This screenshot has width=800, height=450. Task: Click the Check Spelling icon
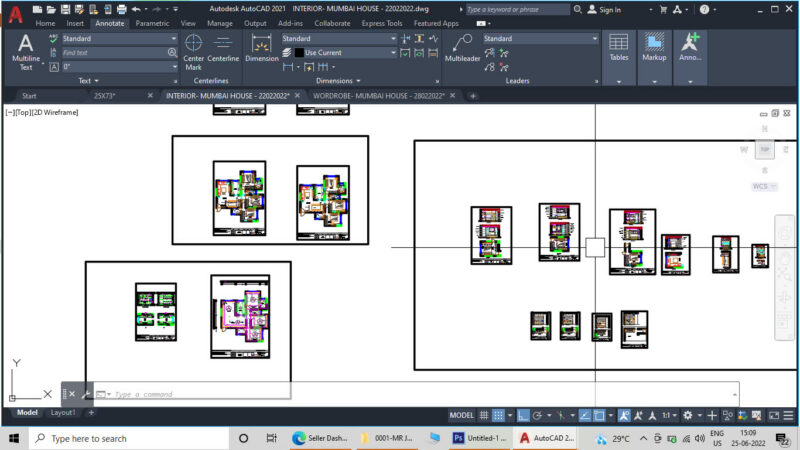pos(54,39)
